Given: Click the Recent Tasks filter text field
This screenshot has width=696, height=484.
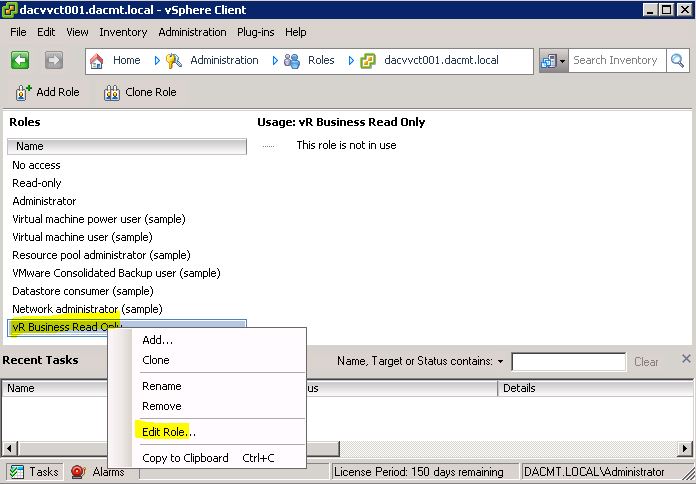Looking at the screenshot, I should [569, 362].
